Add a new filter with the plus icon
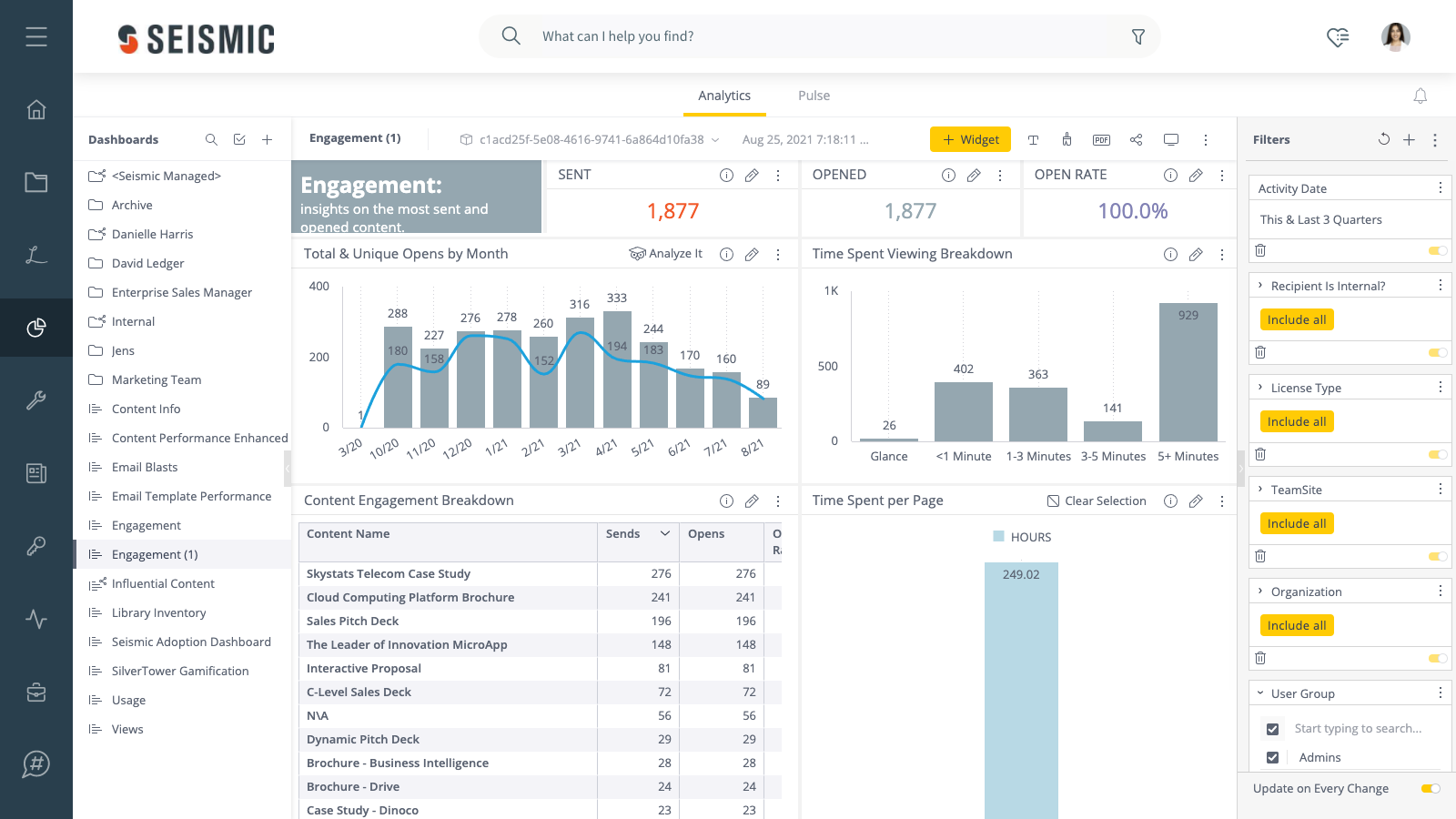Image resolution: width=1456 pixels, height=819 pixels. click(1409, 139)
